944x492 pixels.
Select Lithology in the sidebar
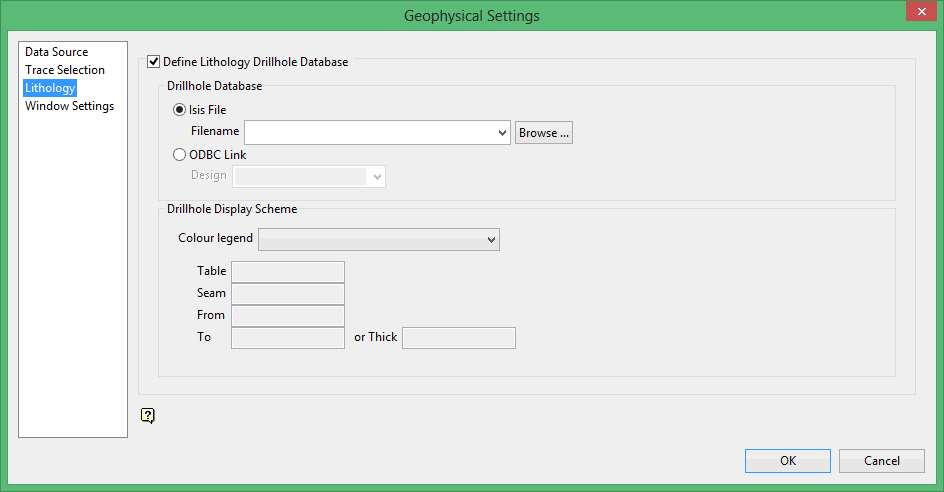pyautogui.click(x=50, y=88)
